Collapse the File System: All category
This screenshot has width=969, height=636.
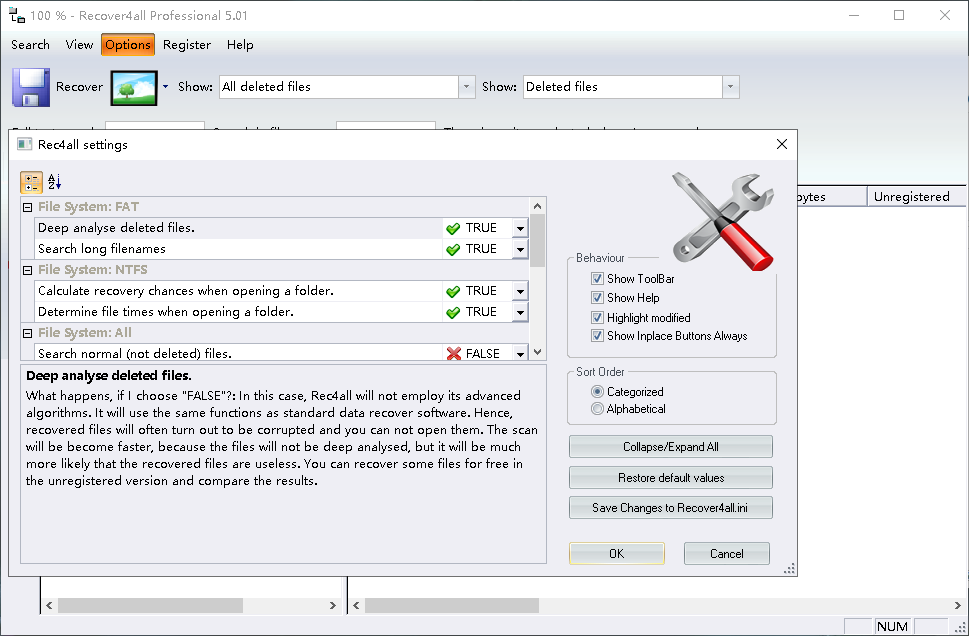click(27, 333)
